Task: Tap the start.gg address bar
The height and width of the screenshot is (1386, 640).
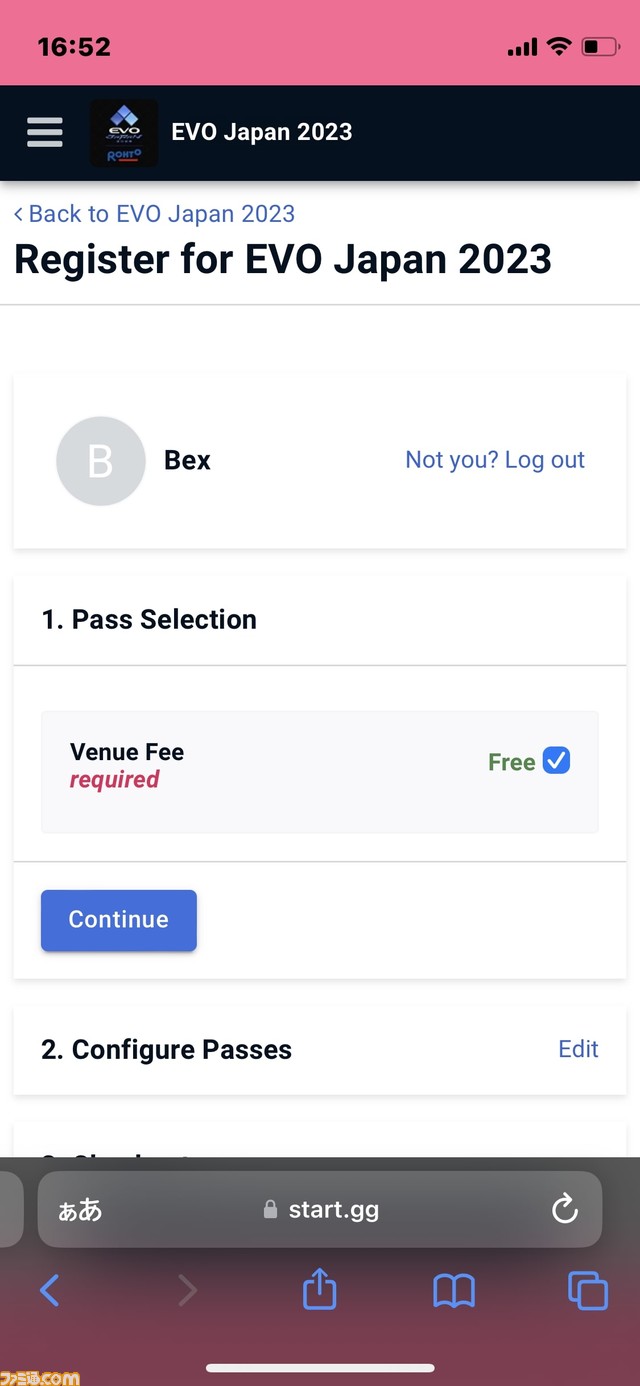Action: [320, 1209]
